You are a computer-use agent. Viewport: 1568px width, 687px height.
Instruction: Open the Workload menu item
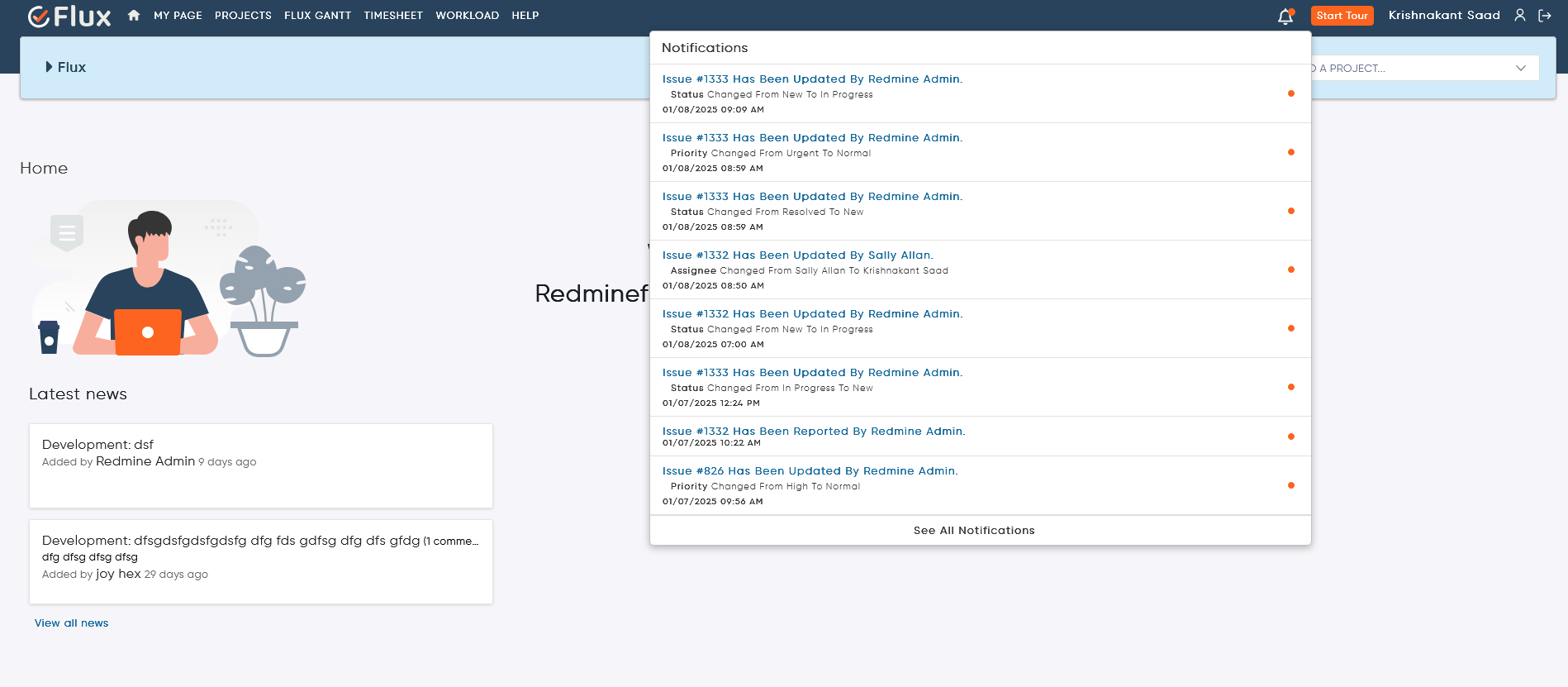(x=467, y=16)
